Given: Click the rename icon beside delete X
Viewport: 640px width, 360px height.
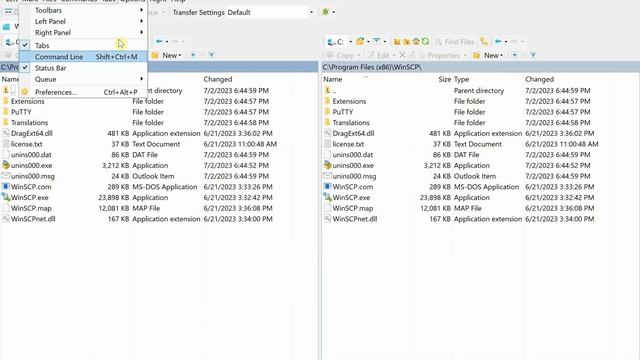Looking at the screenshot, I should pos(412,55).
